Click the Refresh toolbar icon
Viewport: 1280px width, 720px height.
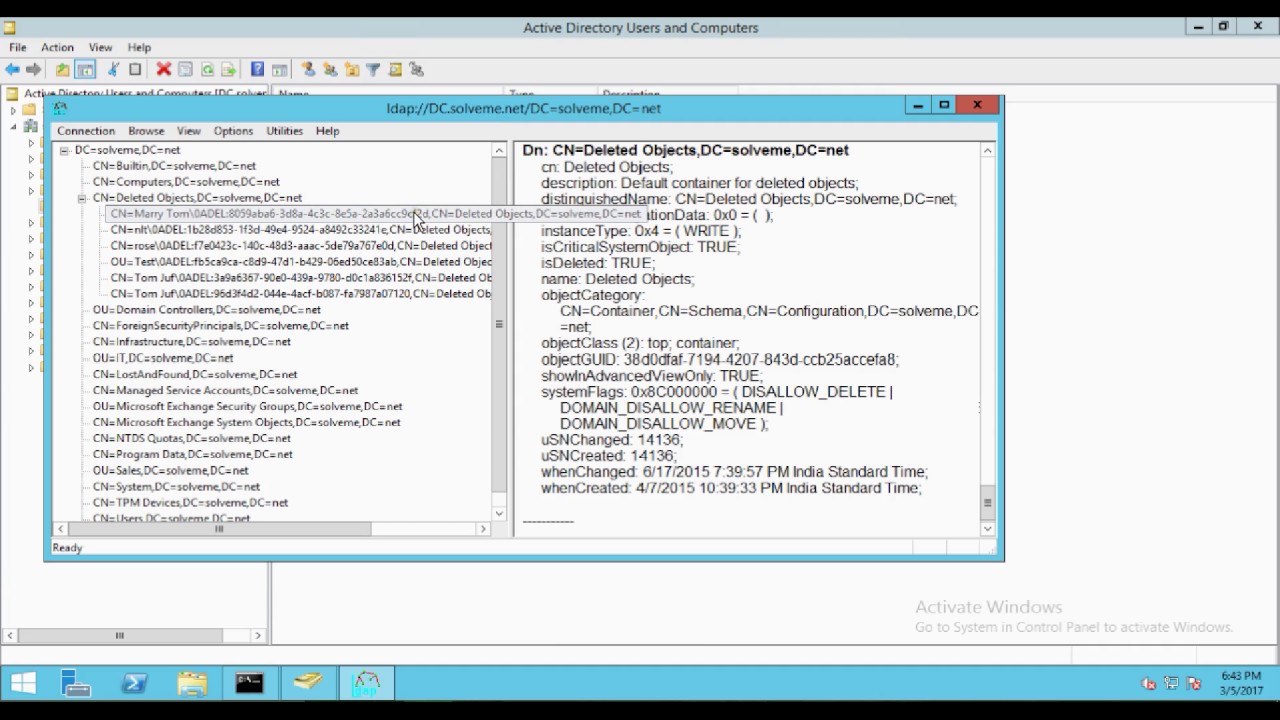(207, 69)
